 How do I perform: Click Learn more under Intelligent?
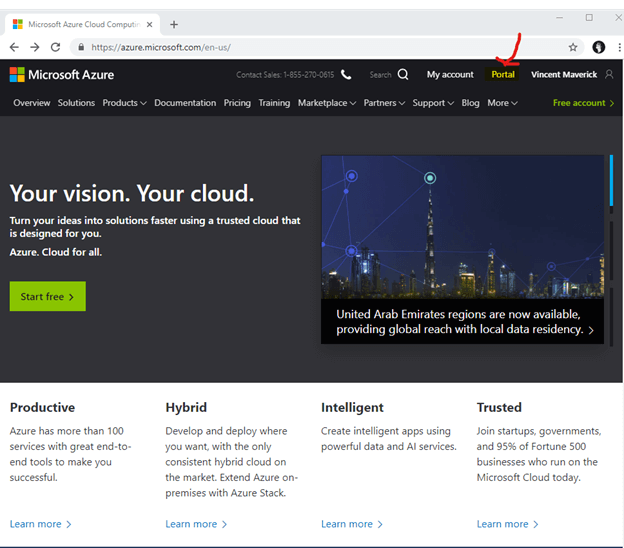tap(351, 524)
